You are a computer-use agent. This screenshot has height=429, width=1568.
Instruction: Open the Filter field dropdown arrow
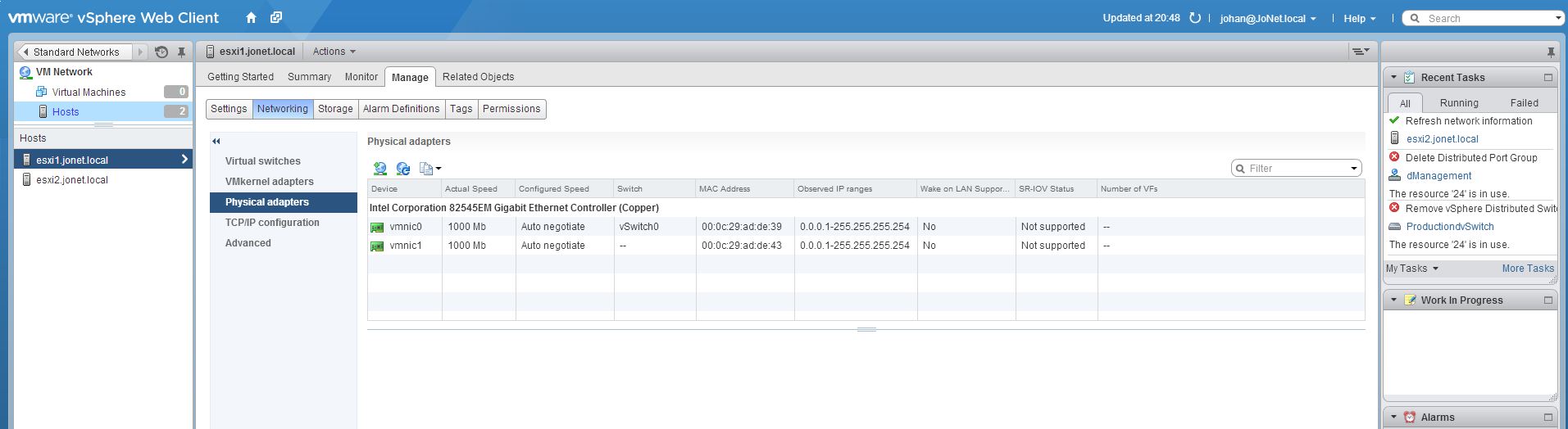1354,169
